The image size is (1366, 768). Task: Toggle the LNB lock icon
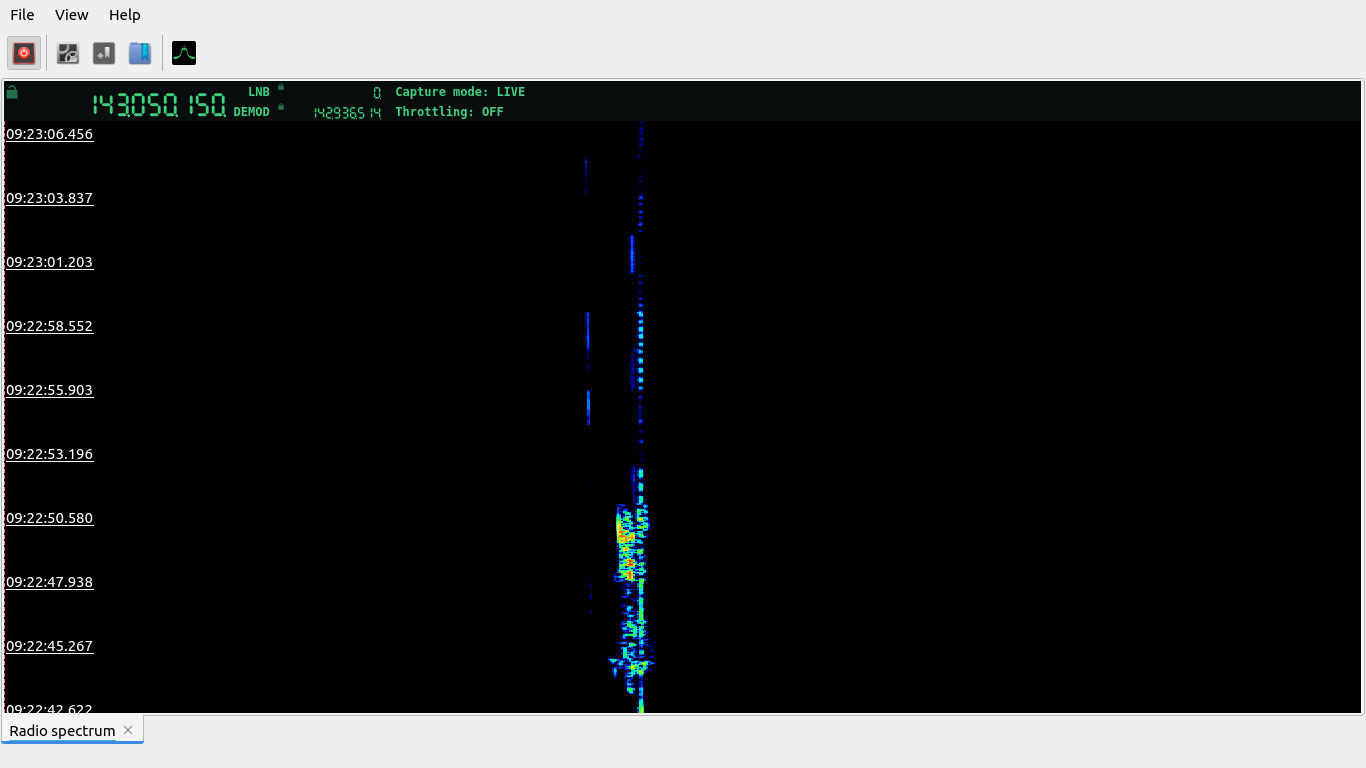281,87
